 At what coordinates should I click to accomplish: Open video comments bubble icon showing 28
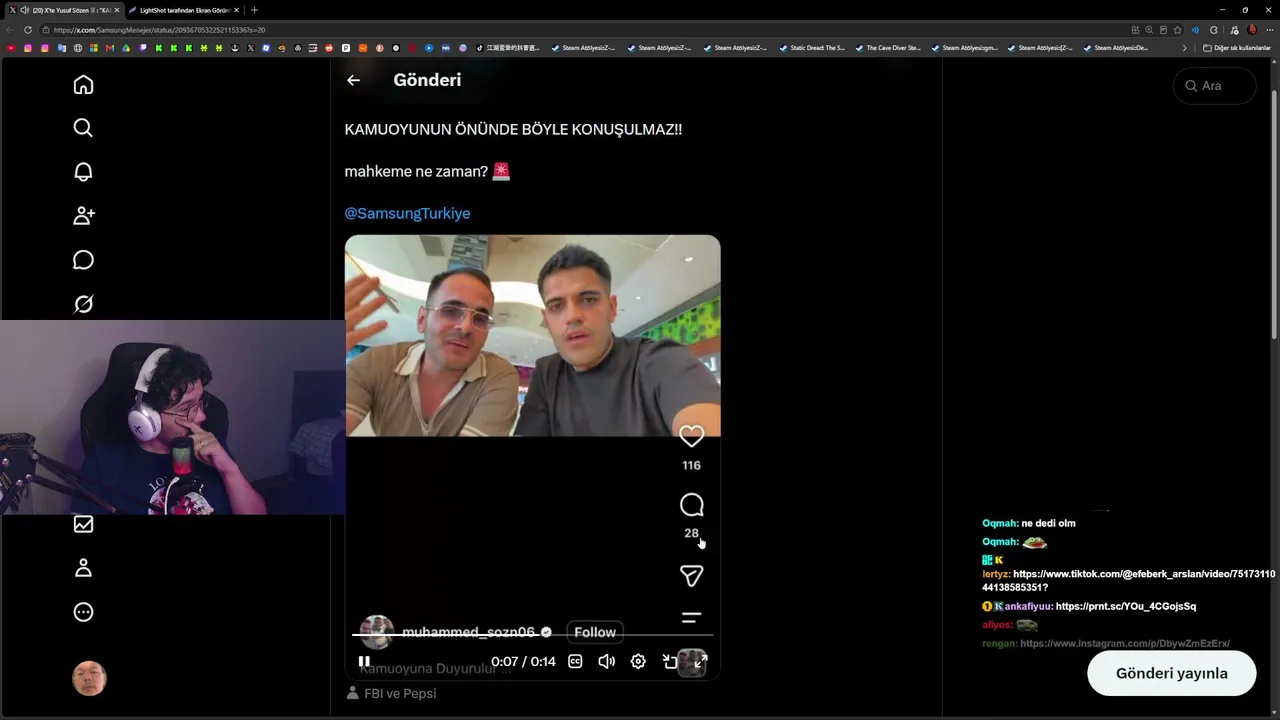coord(691,505)
